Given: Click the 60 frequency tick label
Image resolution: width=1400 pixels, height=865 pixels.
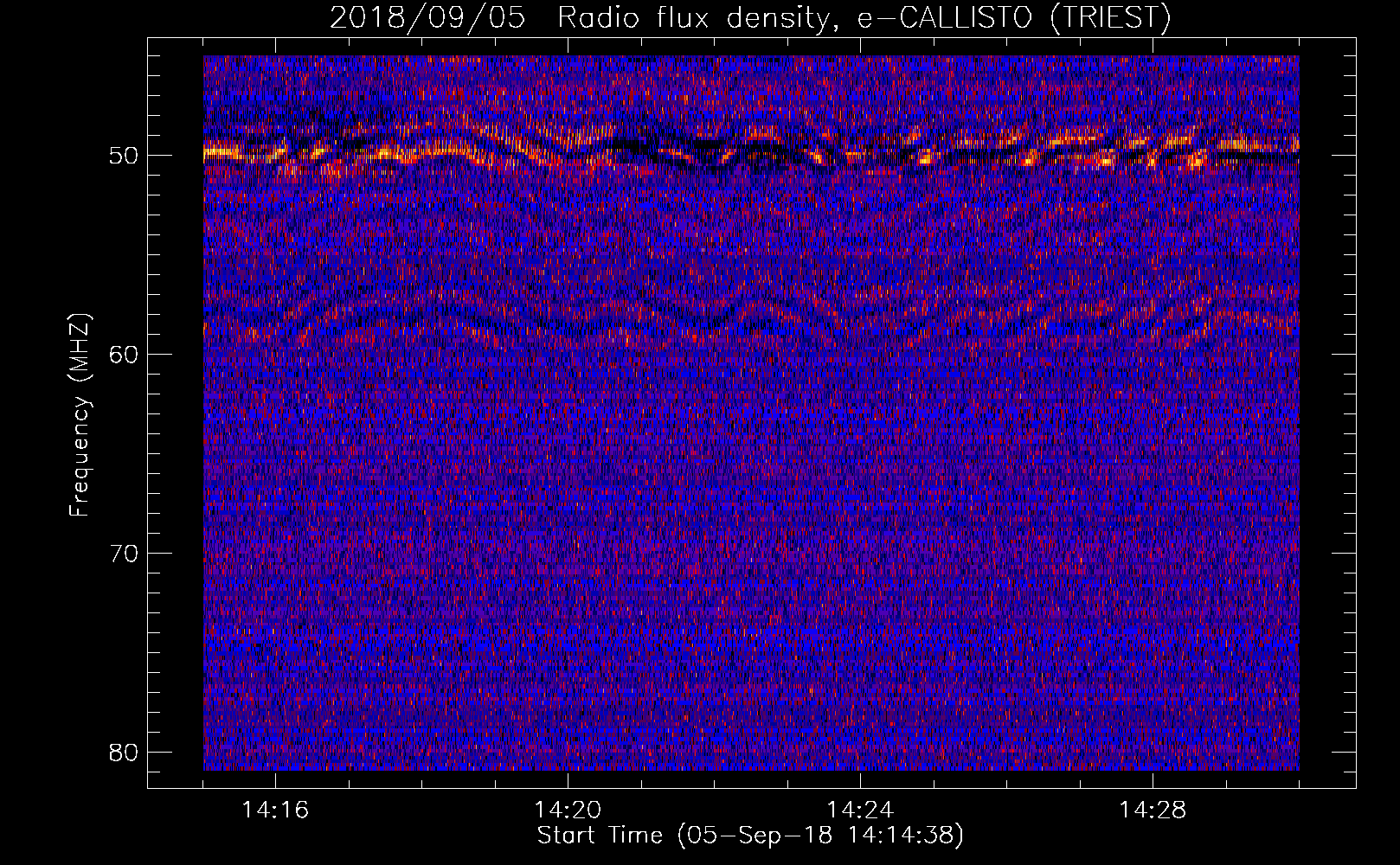Looking at the screenshot, I should tap(124, 355).
